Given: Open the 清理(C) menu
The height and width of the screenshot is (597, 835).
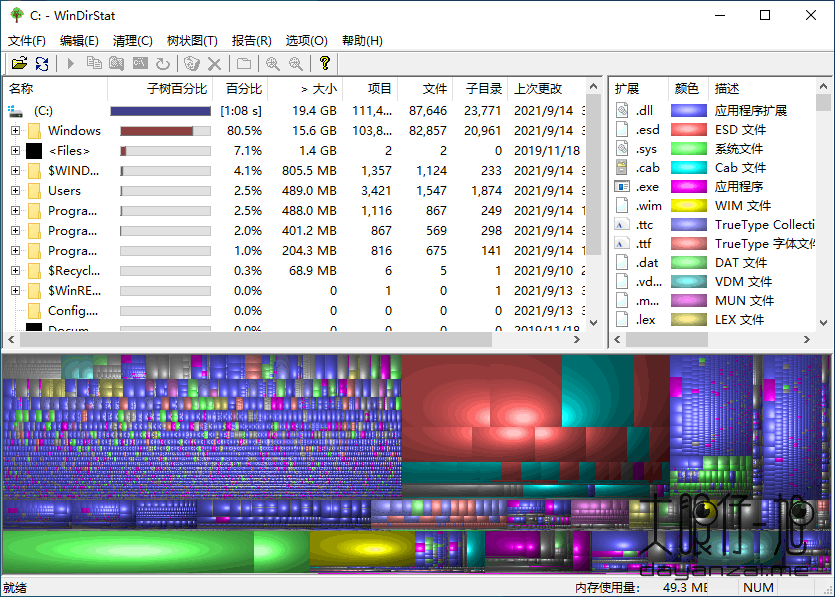Looking at the screenshot, I should click(133, 40).
